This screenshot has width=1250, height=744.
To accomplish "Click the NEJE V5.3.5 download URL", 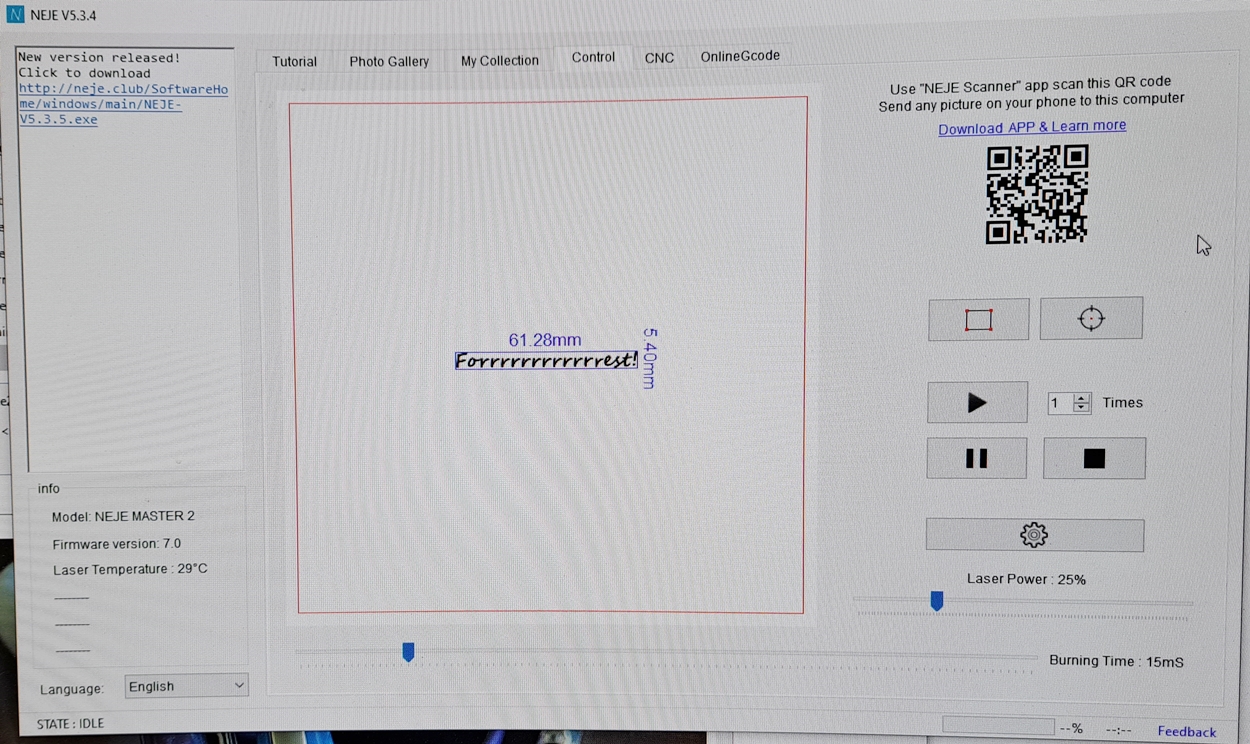I will click(x=122, y=104).
